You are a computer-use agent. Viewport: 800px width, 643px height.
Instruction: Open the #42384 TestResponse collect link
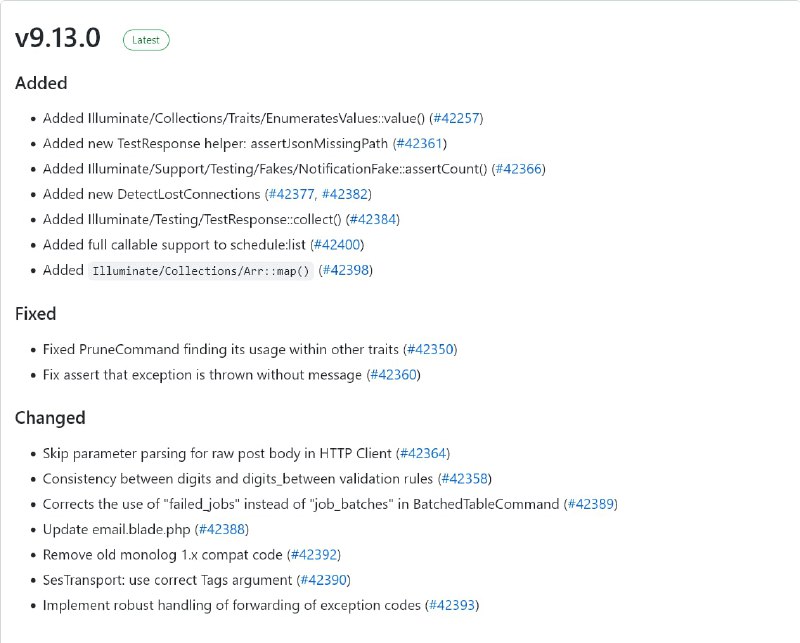pyautogui.click(x=373, y=219)
